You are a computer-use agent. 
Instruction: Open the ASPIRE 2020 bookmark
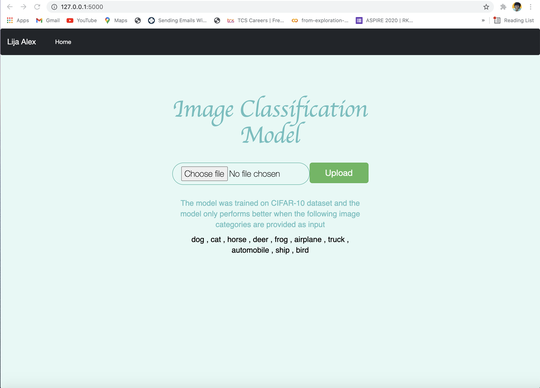pyautogui.click(x=384, y=20)
